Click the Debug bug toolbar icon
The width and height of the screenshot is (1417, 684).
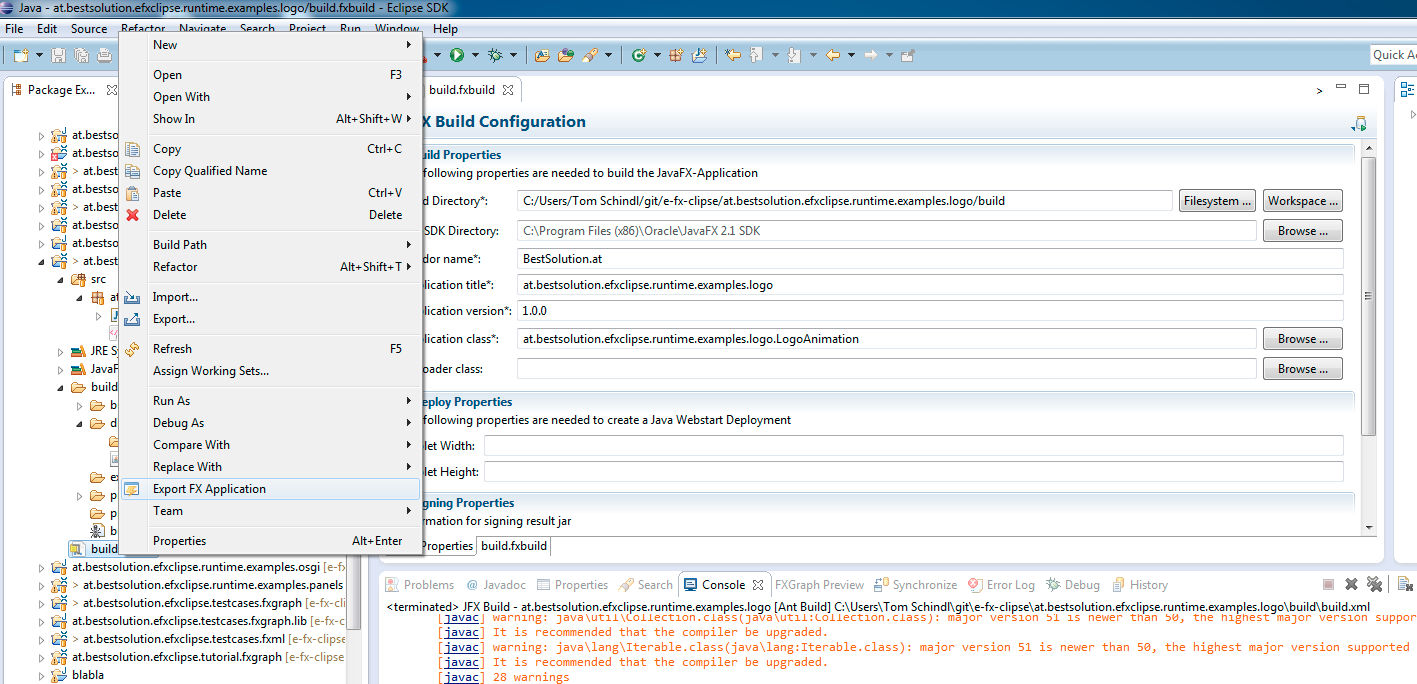pos(496,55)
